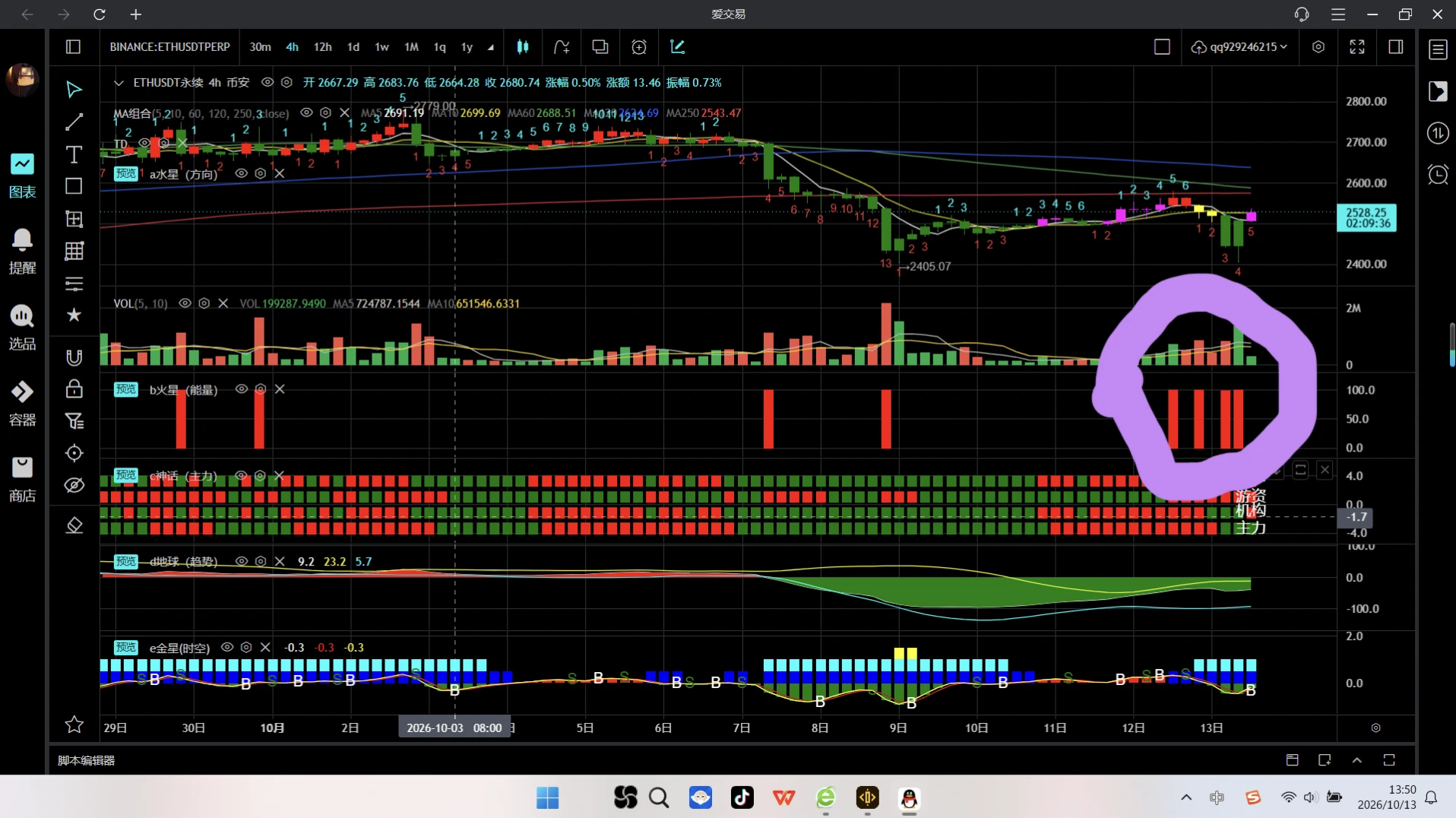Toggle visibility of e金星(时空) indicator

point(227,648)
